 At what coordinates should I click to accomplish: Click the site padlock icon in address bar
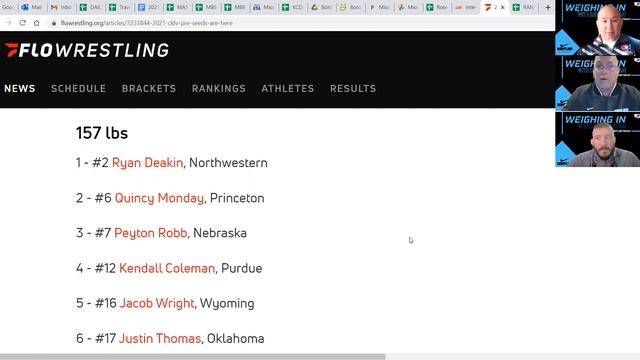pyautogui.click(x=53, y=23)
